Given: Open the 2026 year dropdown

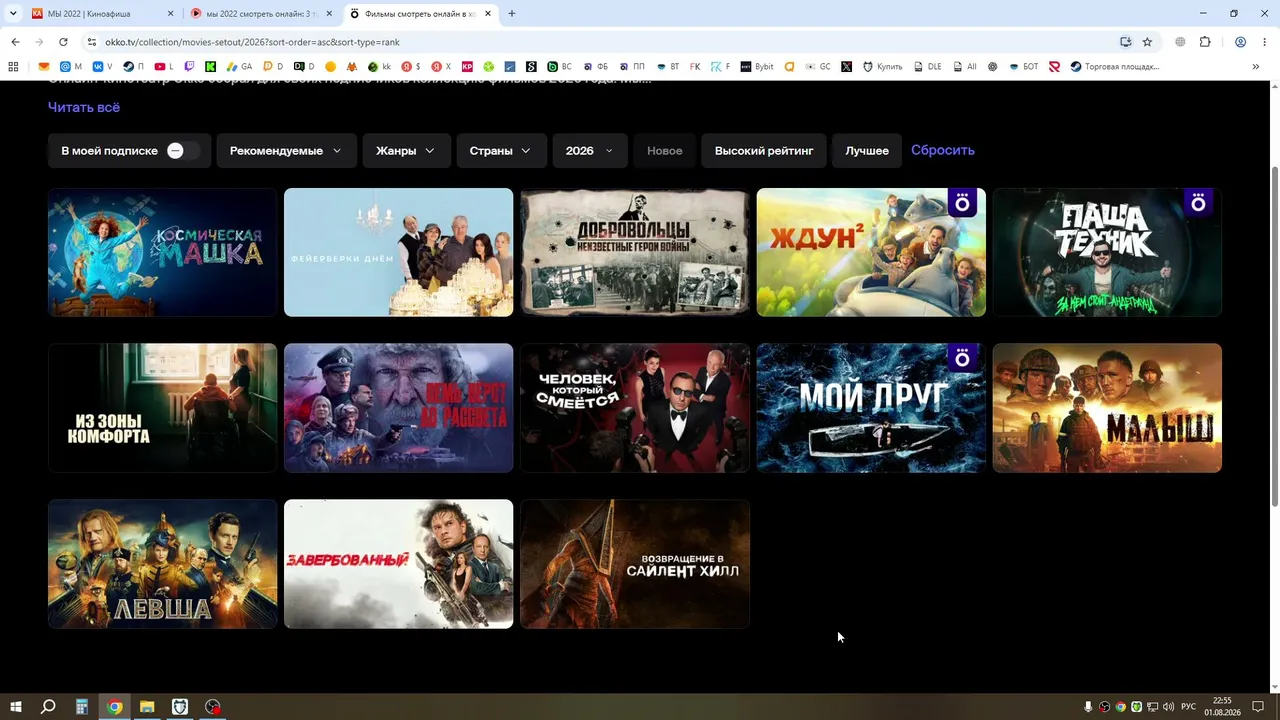Looking at the screenshot, I should 590,151.
